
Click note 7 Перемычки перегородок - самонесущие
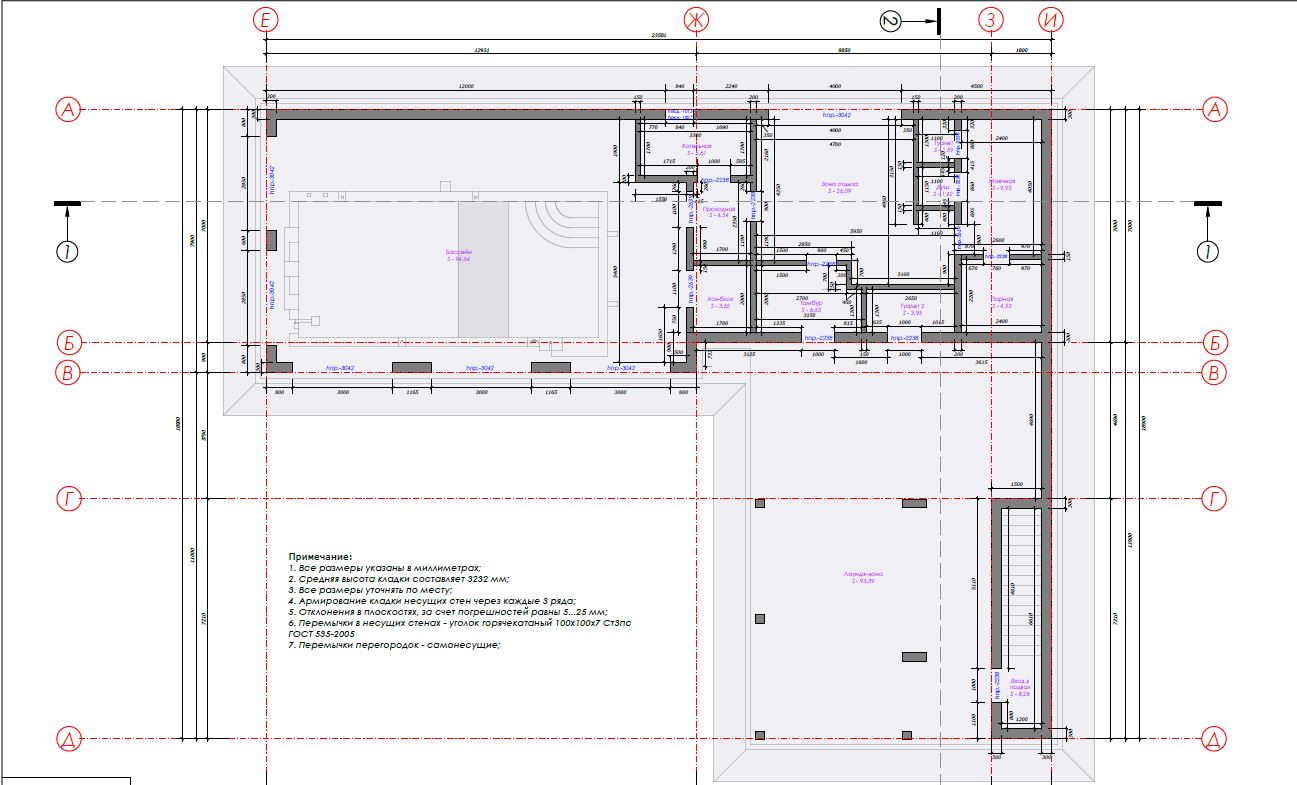[394, 646]
